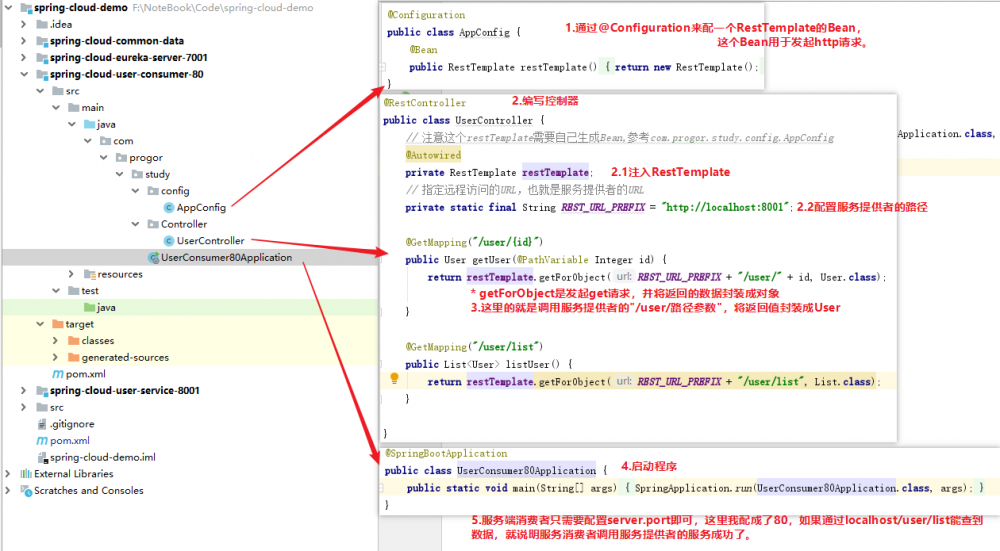The height and width of the screenshot is (551, 1000).
Task: Click the green java test folder icon
Action: 90,307
